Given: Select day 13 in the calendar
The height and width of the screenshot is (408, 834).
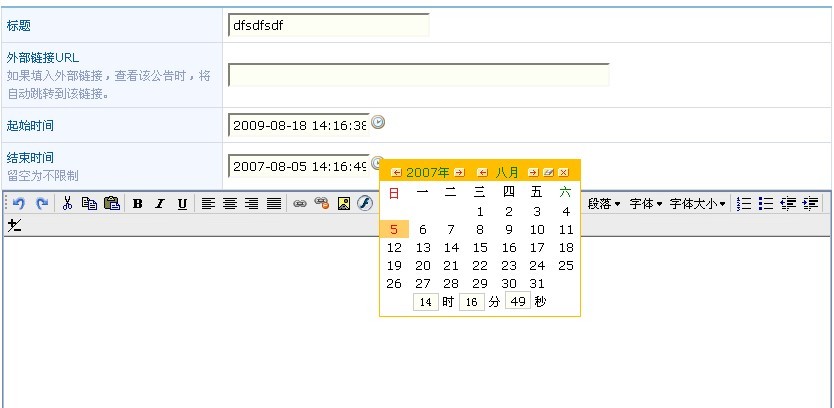Looking at the screenshot, I should (x=423, y=247).
